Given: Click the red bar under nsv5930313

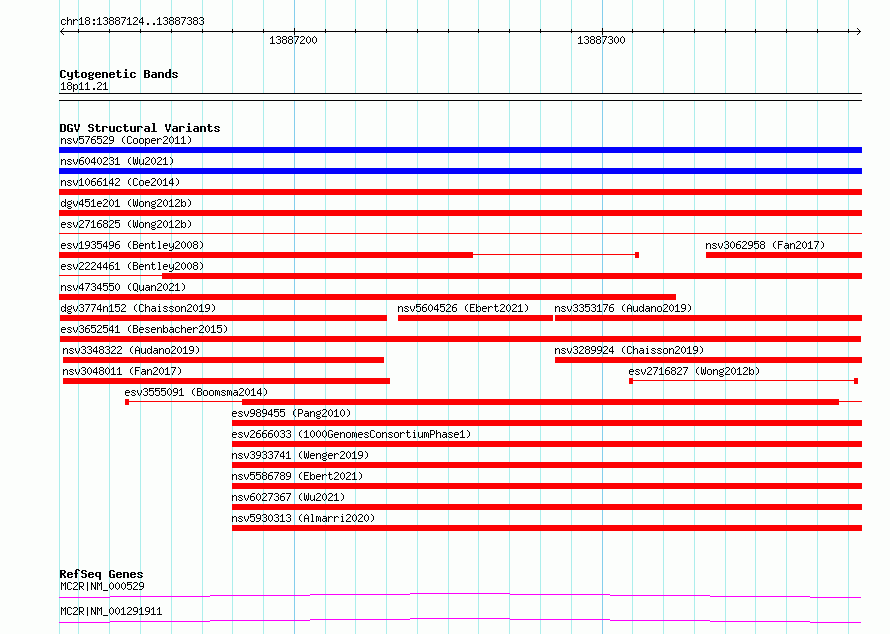Looking at the screenshot, I should [547, 528].
